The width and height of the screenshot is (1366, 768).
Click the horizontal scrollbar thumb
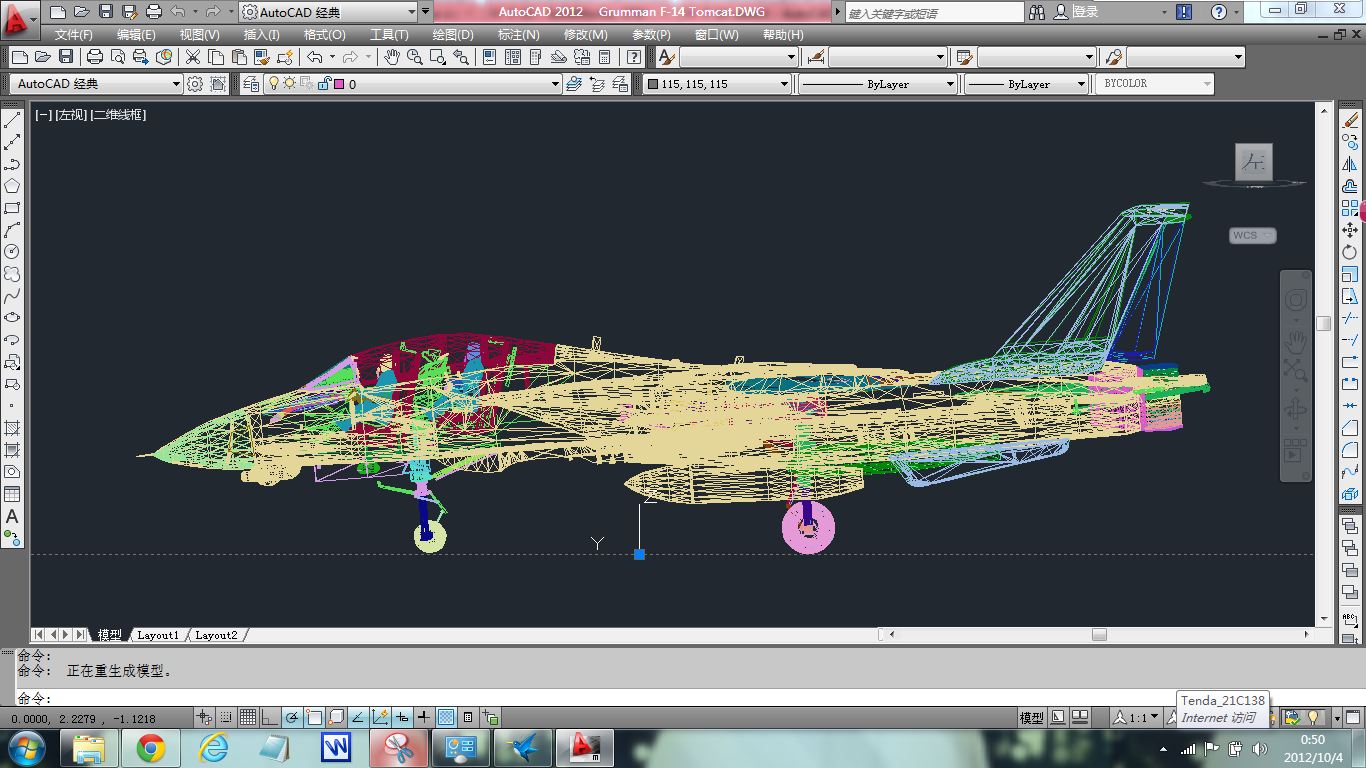[x=1099, y=635]
